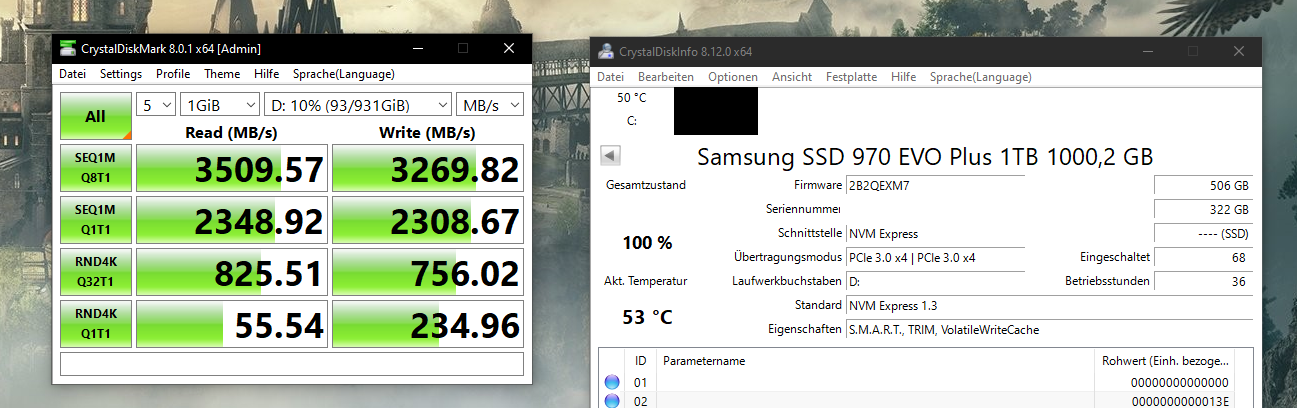
Task: Open Festplatte menu in CrystalDiskInfo
Action: (x=851, y=77)
